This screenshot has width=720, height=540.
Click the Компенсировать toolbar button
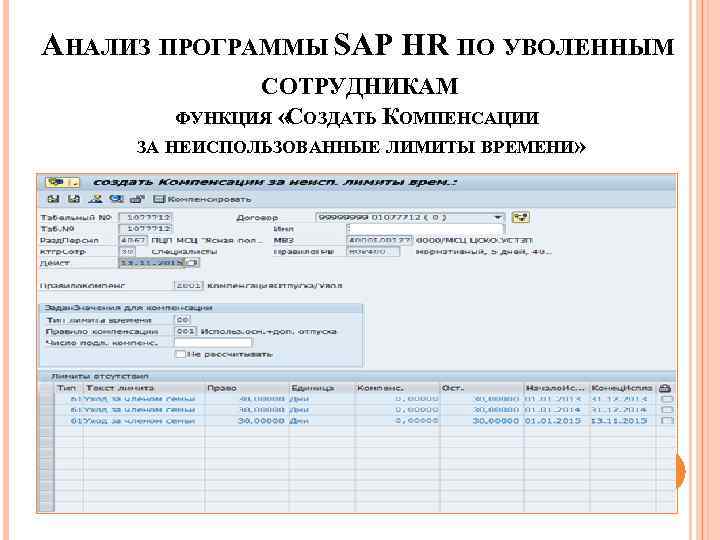(x=202, y=199)
